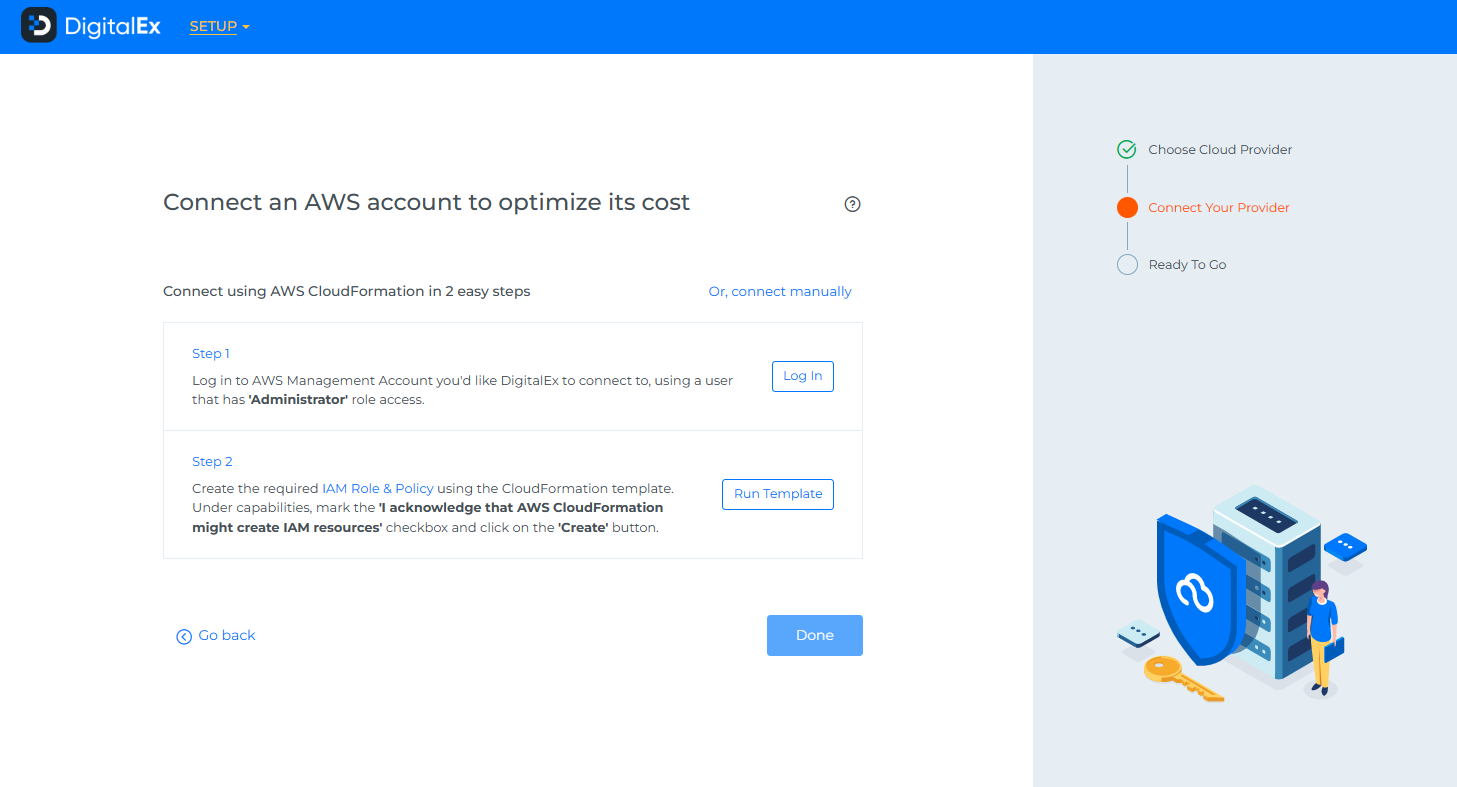Select the Connect Your Provider step label
This screenshot has width=1457, height=787.
(x=1219, y=208)
